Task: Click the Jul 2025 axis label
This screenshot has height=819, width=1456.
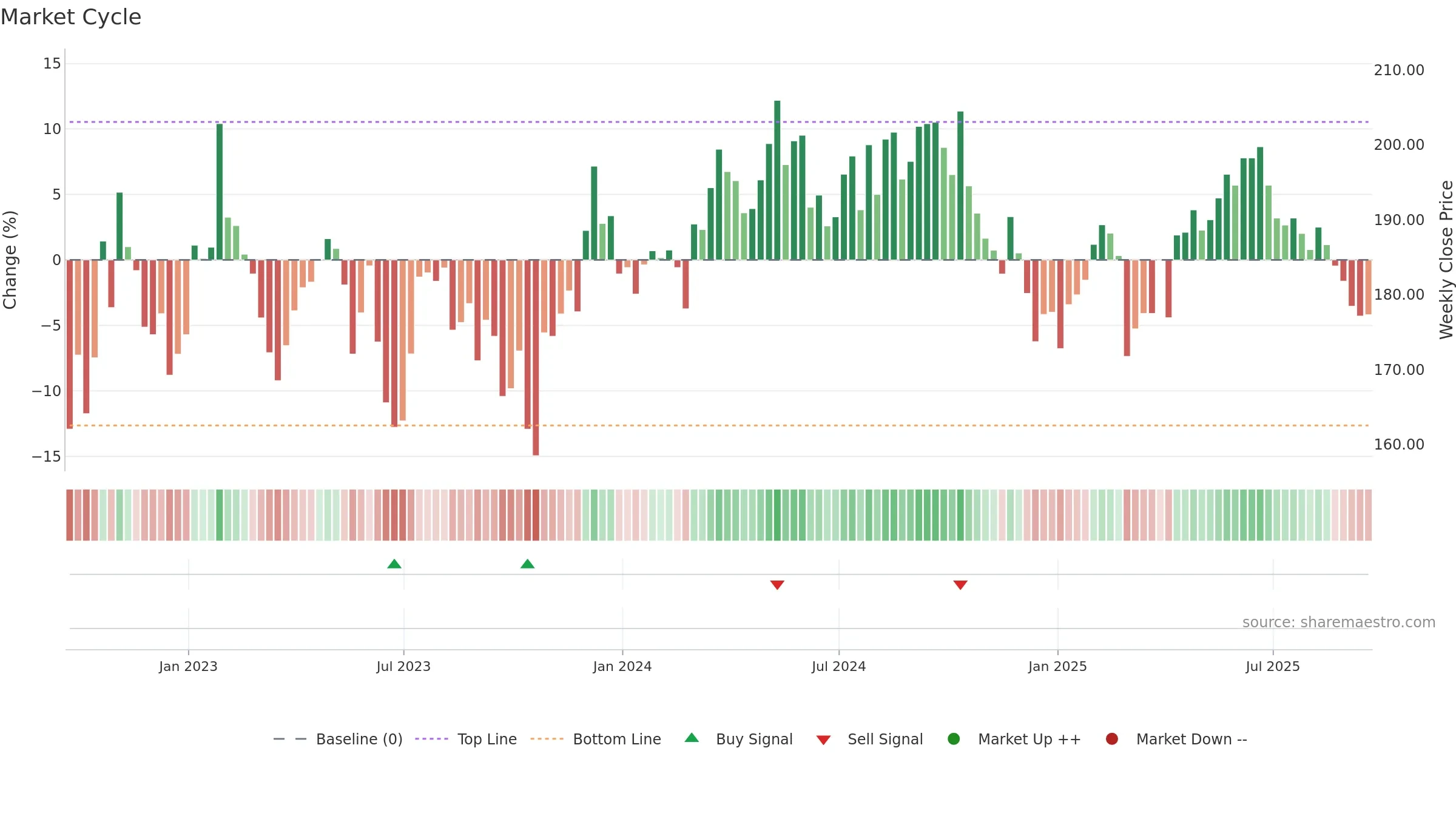Action: click(x=1273, y=667)
